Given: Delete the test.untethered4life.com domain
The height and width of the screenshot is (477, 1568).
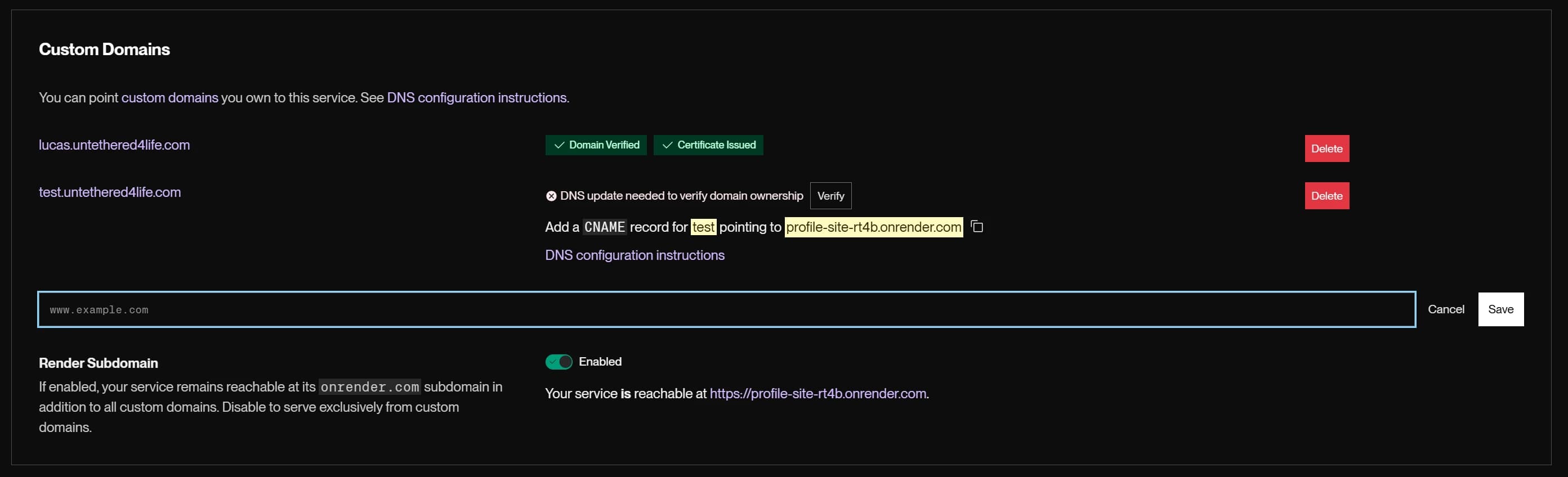Looking at the screenshot, I should coord(1326,196).
